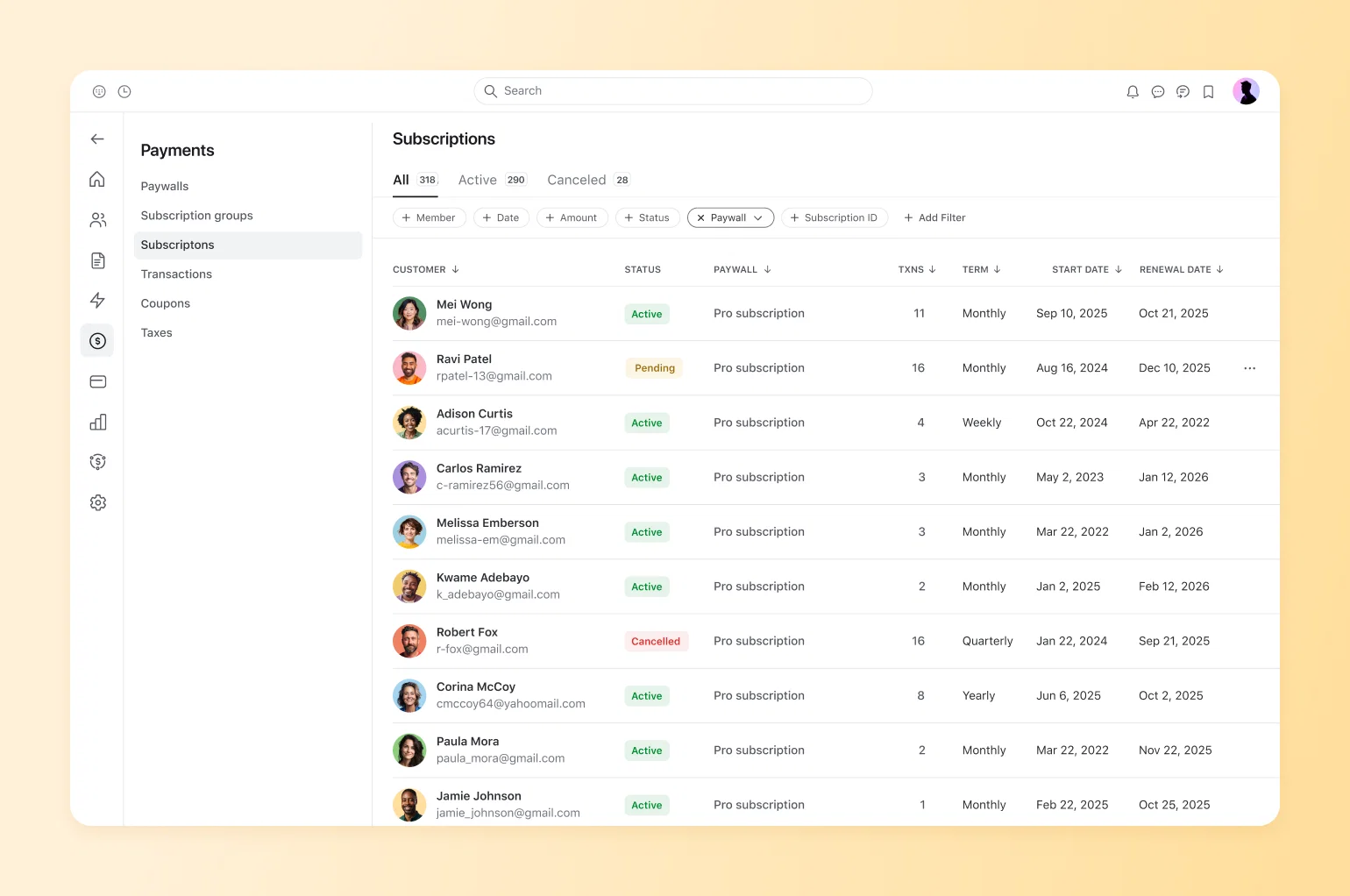Open the bar chart analytics icon
Image resolution: width=1350 pixels, height=896 pixels.
point(97,422)
